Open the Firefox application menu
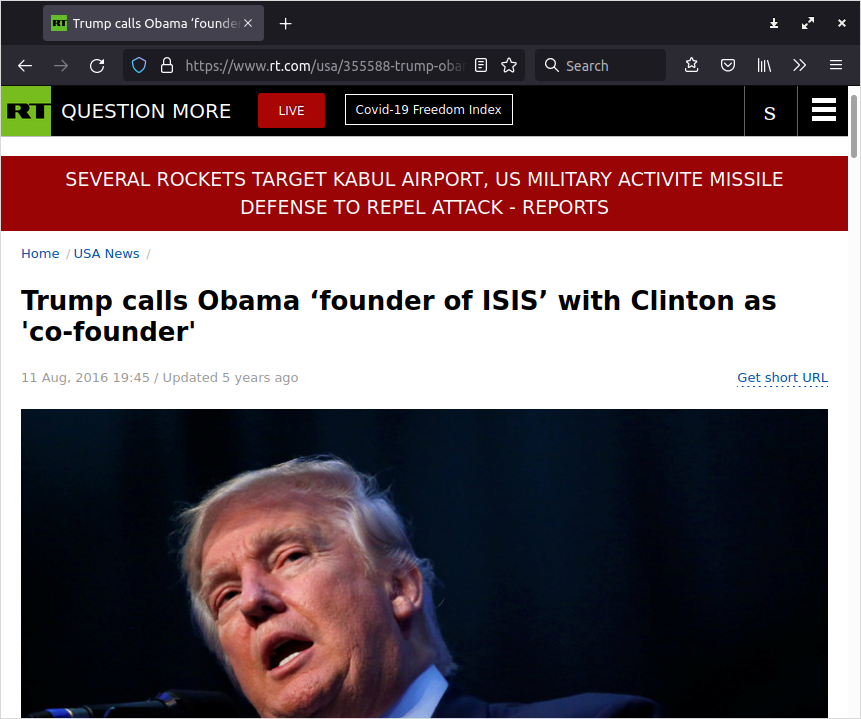The width and height of the screenshot is (861, 719). [836, 66]
